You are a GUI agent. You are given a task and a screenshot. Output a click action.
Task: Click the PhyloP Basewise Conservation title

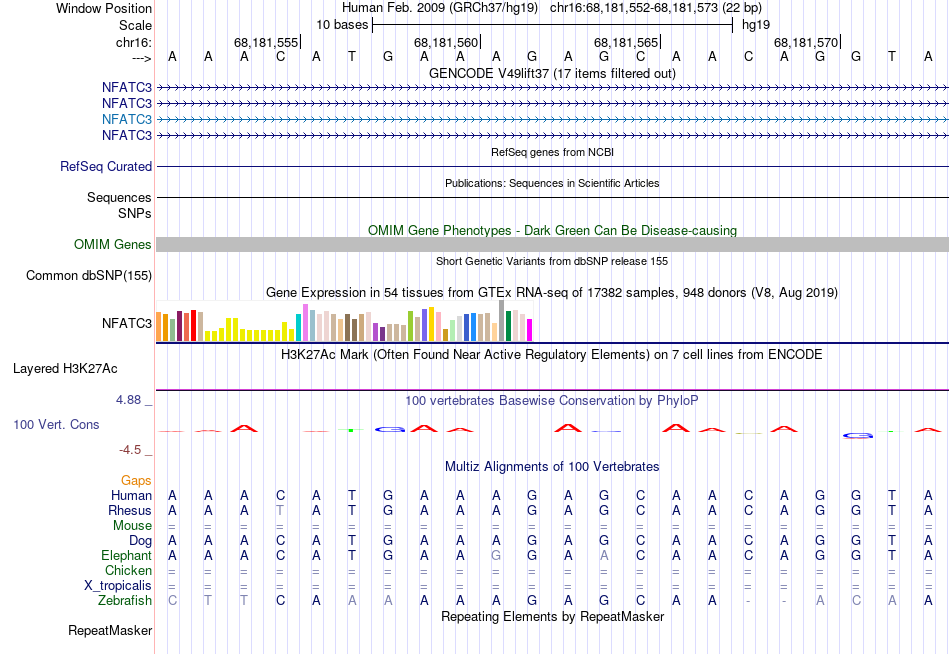pyautogui.click(x=552, y=401)
